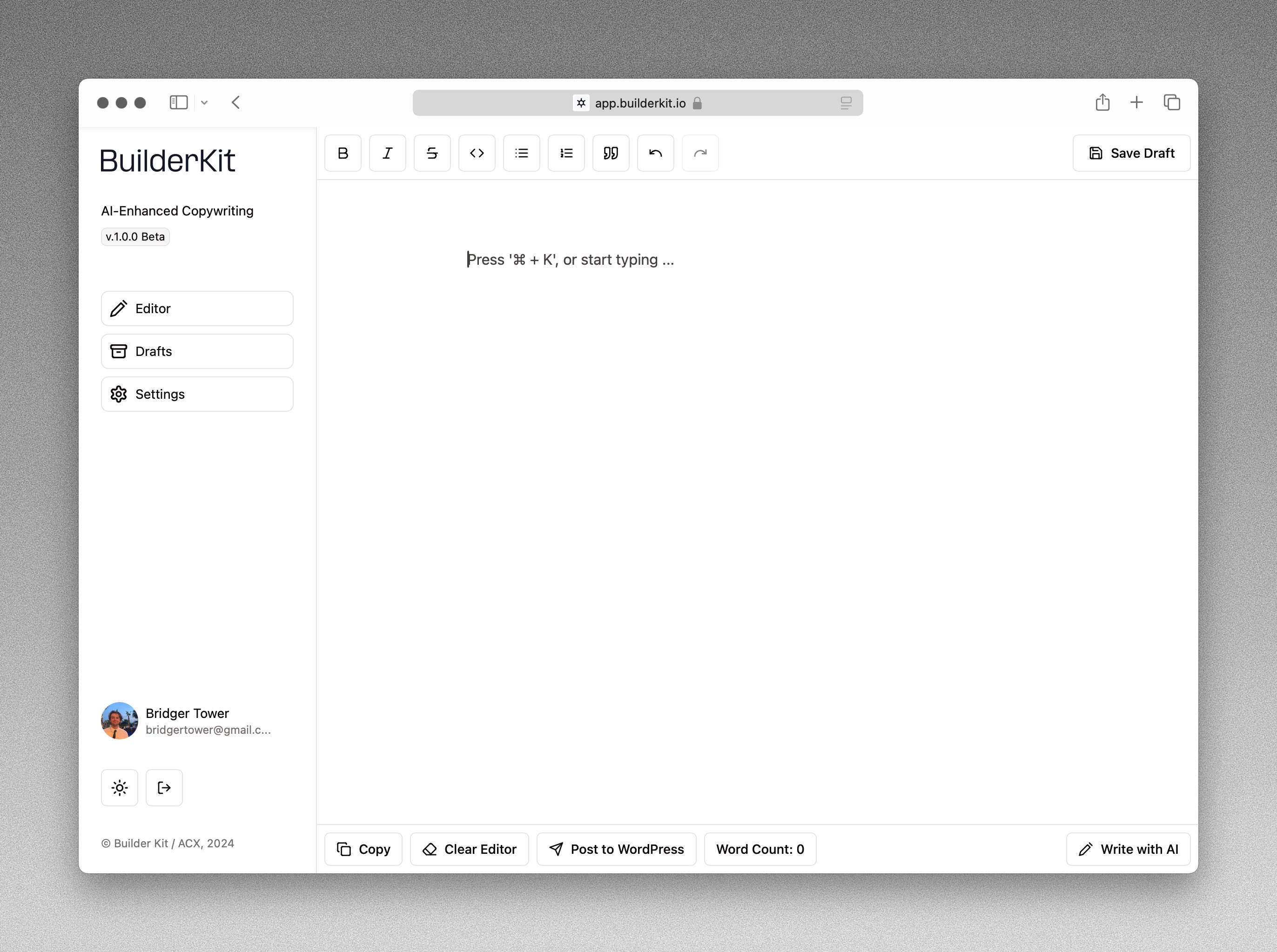Apply strikethrough formatting

click(432, 153)
